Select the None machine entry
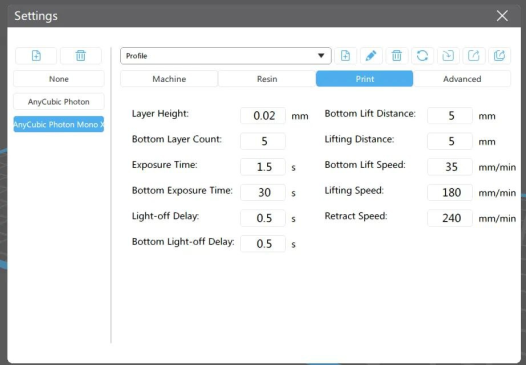 [x=59, y=79]
